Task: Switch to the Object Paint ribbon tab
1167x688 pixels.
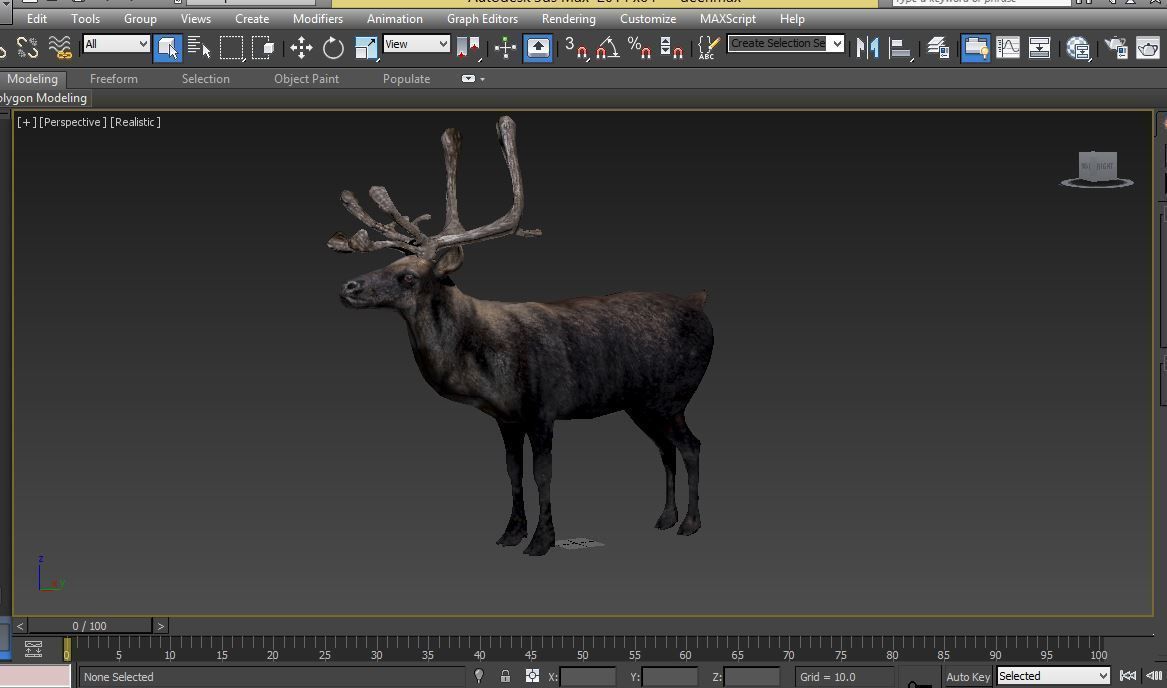Action: [x=307, y=79]
